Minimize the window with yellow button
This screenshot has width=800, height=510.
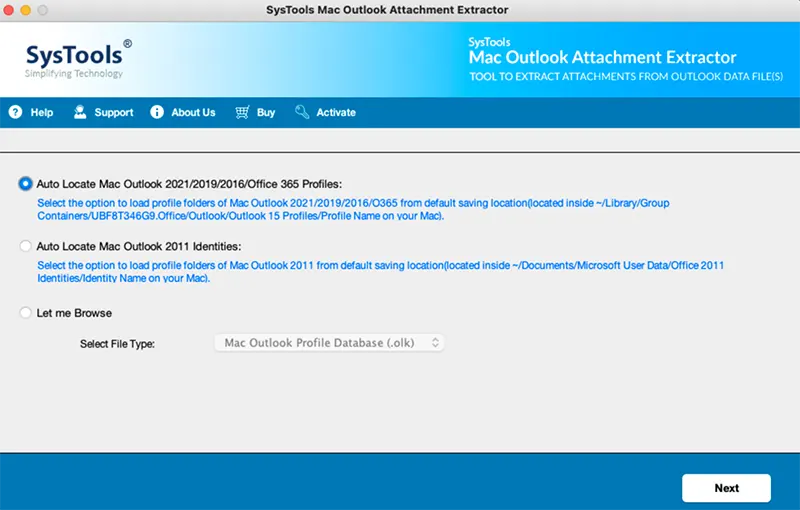tap(26, 10)
